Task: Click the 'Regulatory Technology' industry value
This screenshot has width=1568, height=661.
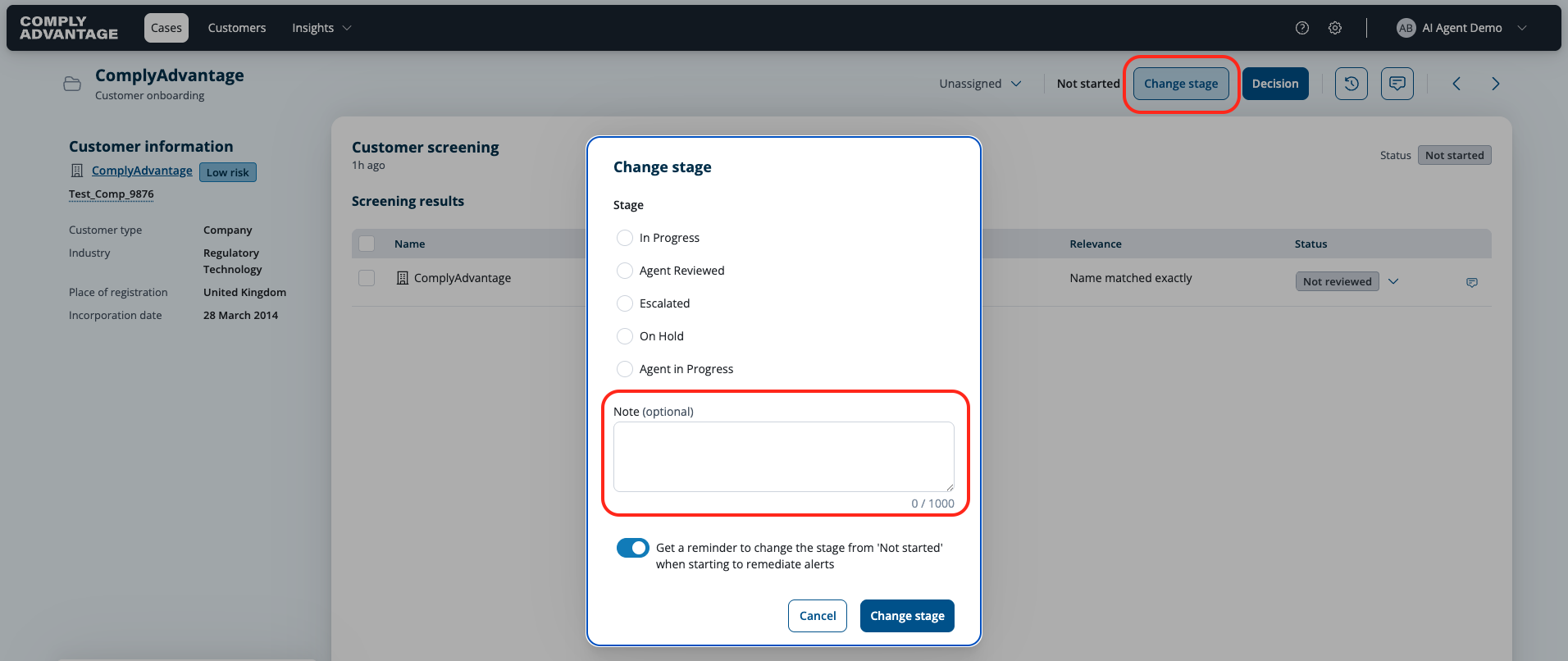Action: tap(233, 261)
